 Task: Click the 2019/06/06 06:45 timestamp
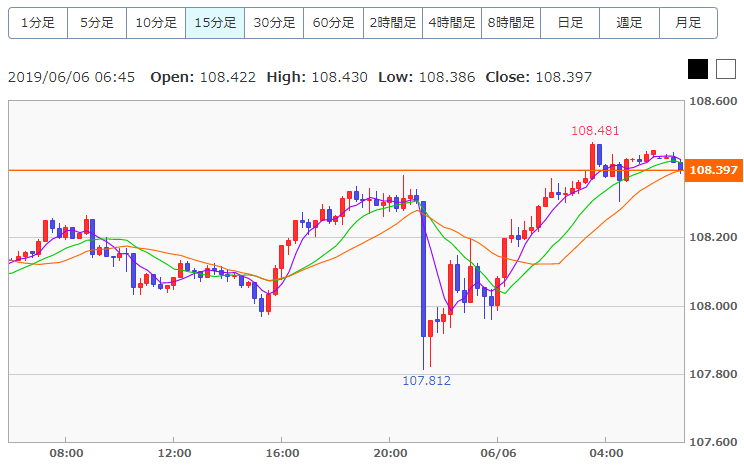point(72,77)
